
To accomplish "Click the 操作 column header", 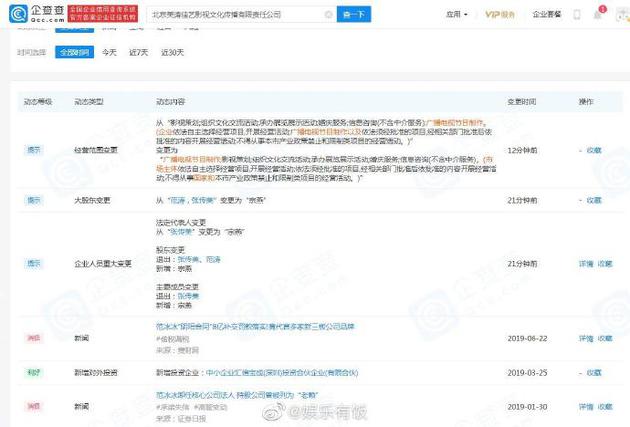I will pyautogui.click(x=586, y=102).
